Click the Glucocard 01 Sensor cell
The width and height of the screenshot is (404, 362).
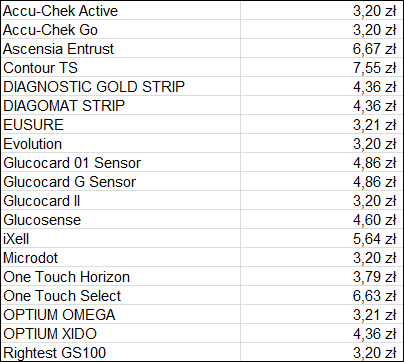tap(121, 163)
